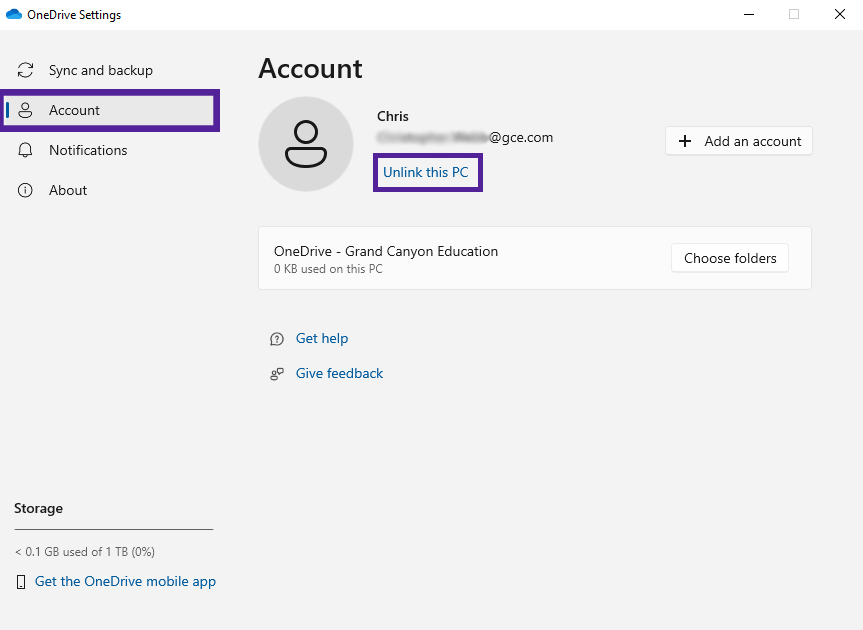Close the OneDrive Settings window

tap(840, 14)
